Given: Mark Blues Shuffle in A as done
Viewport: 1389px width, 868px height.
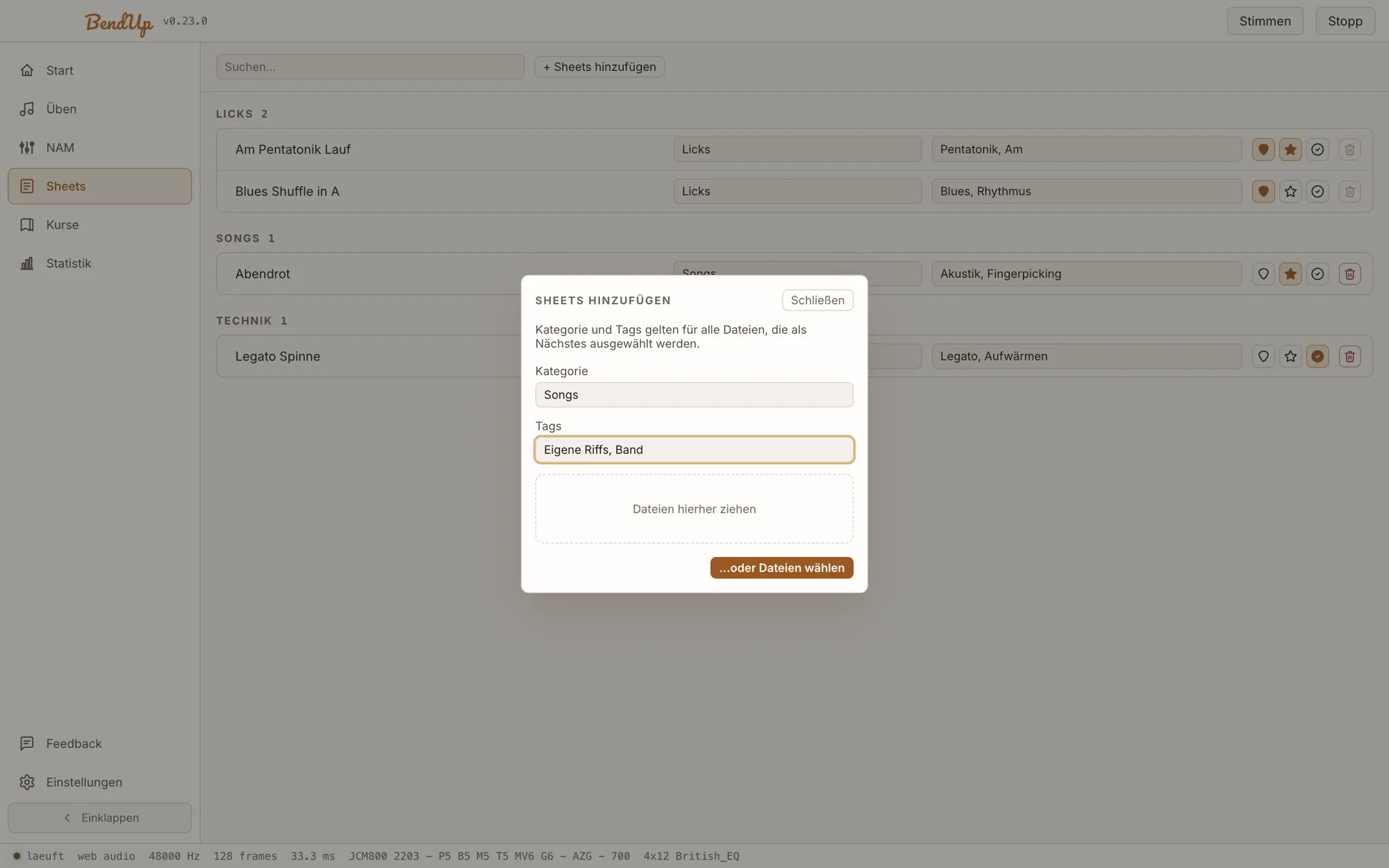Looking at the screenshot, I should coord(1317,191).
